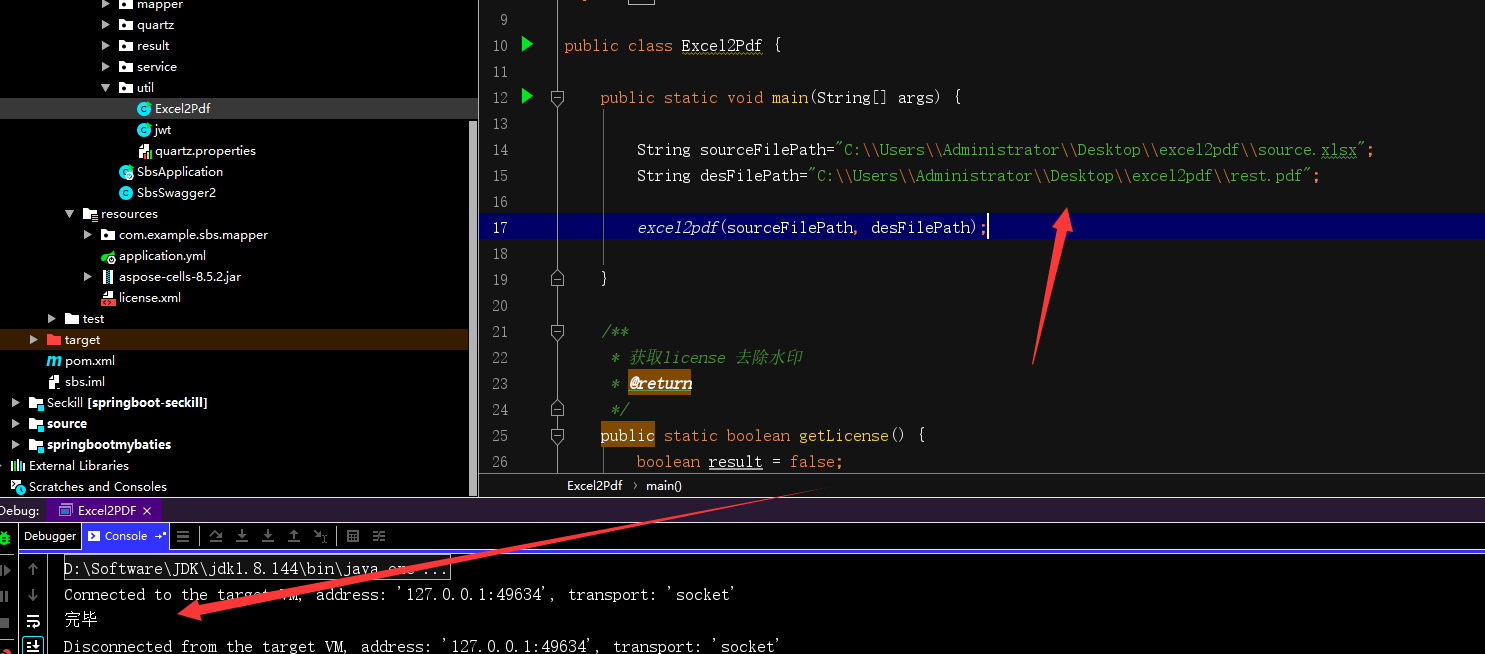
Task: Click fold end marker at line 19
Action: 558,278
